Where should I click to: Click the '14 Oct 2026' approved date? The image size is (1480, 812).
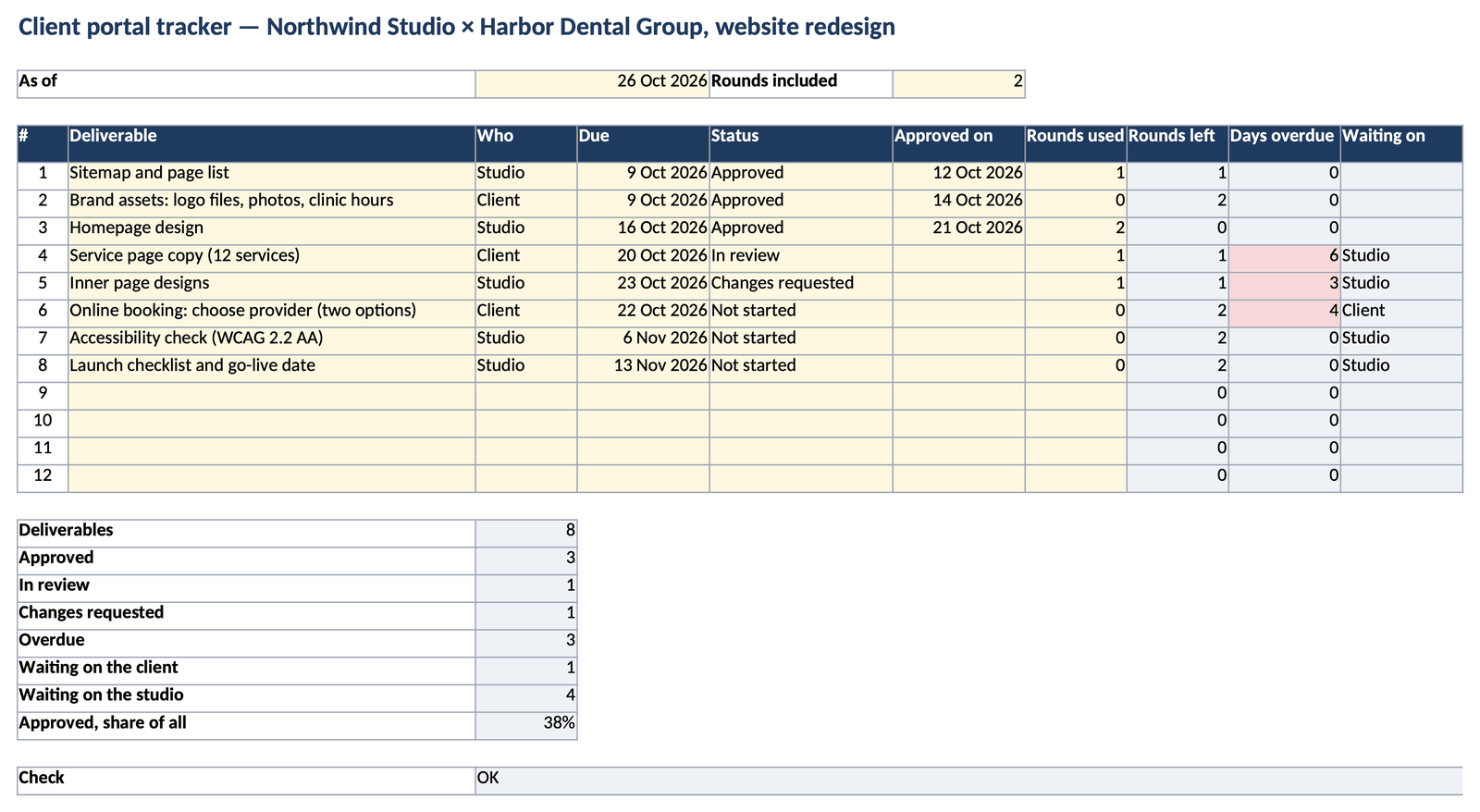tap(958, 204)
